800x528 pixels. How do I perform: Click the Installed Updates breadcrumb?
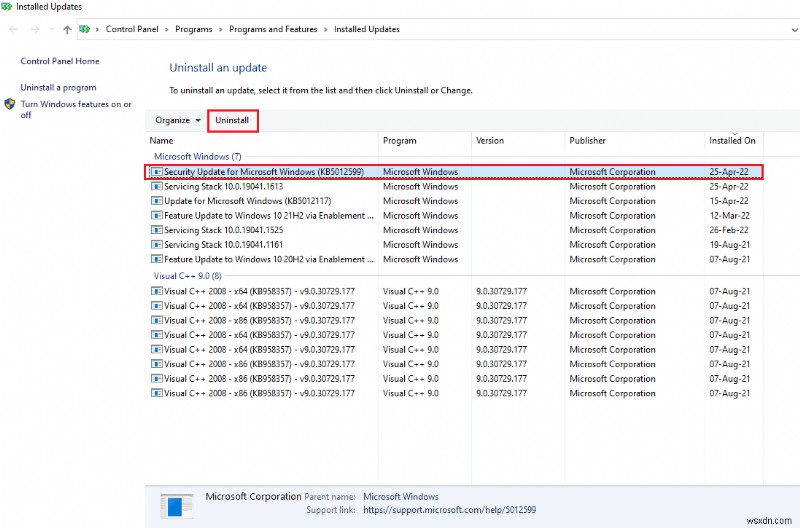point(367,29)
